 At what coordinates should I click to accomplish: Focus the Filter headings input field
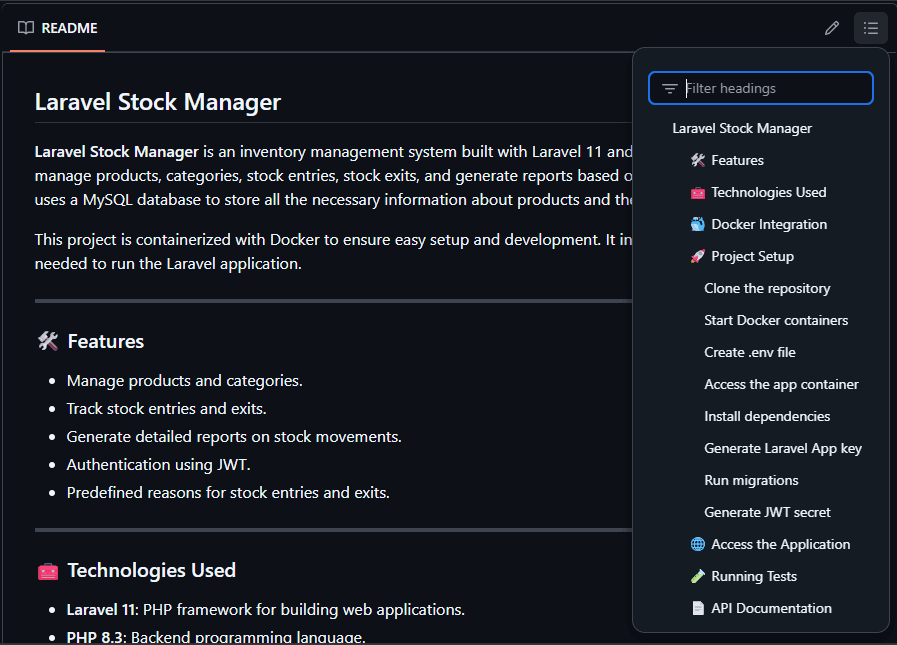[761, 88]
